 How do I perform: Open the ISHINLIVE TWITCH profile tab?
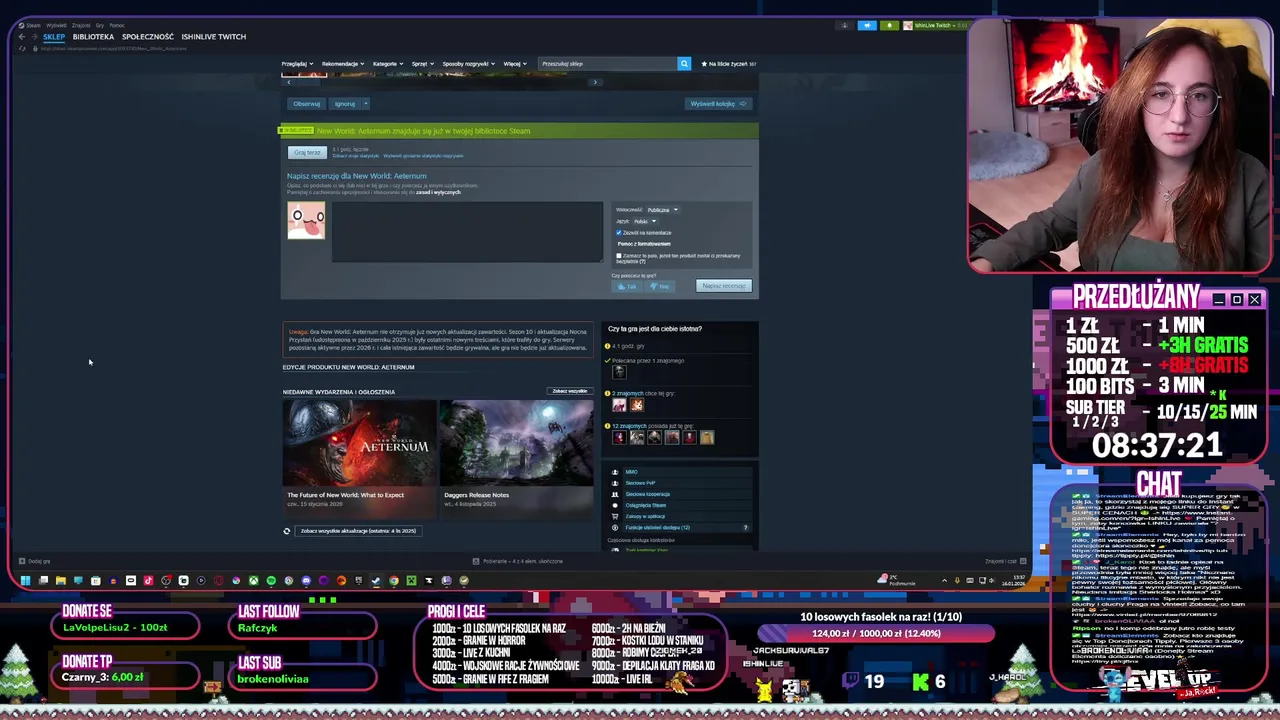pyautogui.click(x=214, y=37)
